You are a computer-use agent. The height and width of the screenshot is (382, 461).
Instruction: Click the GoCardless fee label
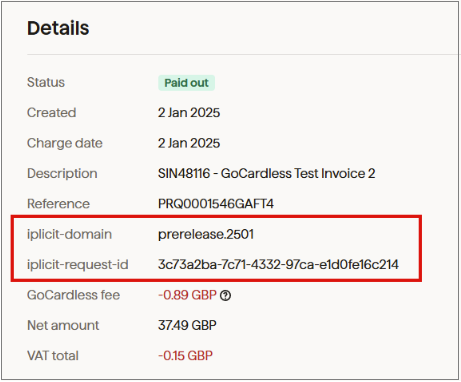pyautogui.click(x=73, y=295)
